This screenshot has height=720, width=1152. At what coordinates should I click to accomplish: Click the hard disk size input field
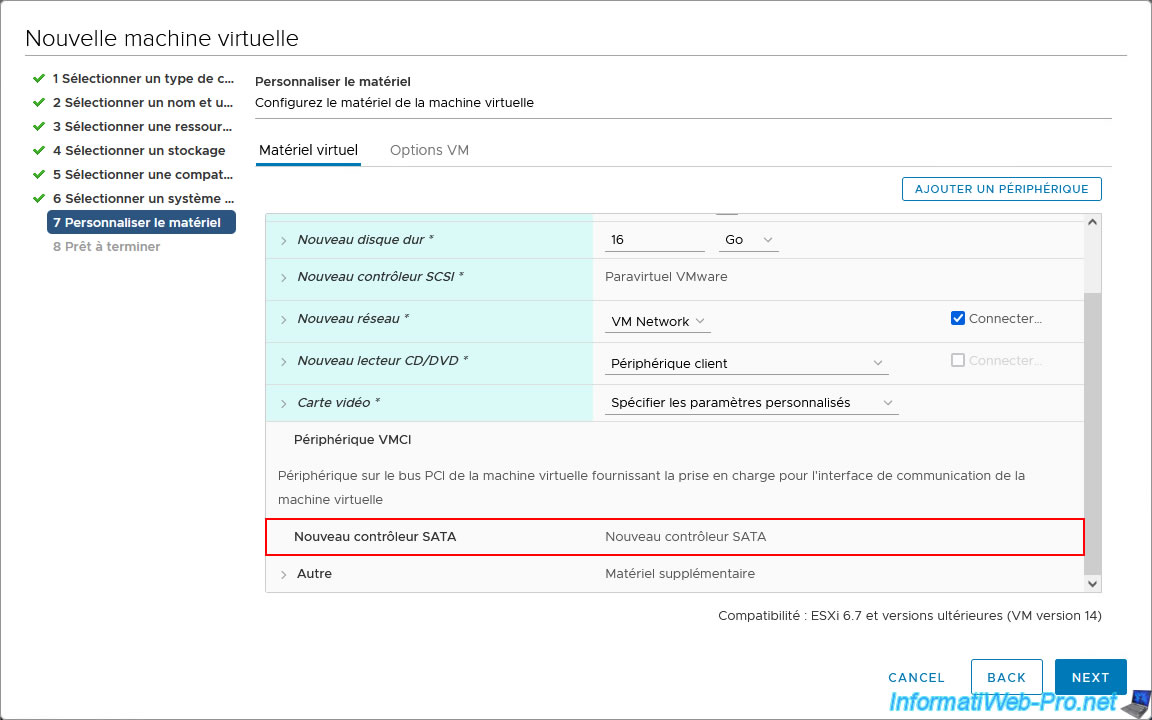654,240
